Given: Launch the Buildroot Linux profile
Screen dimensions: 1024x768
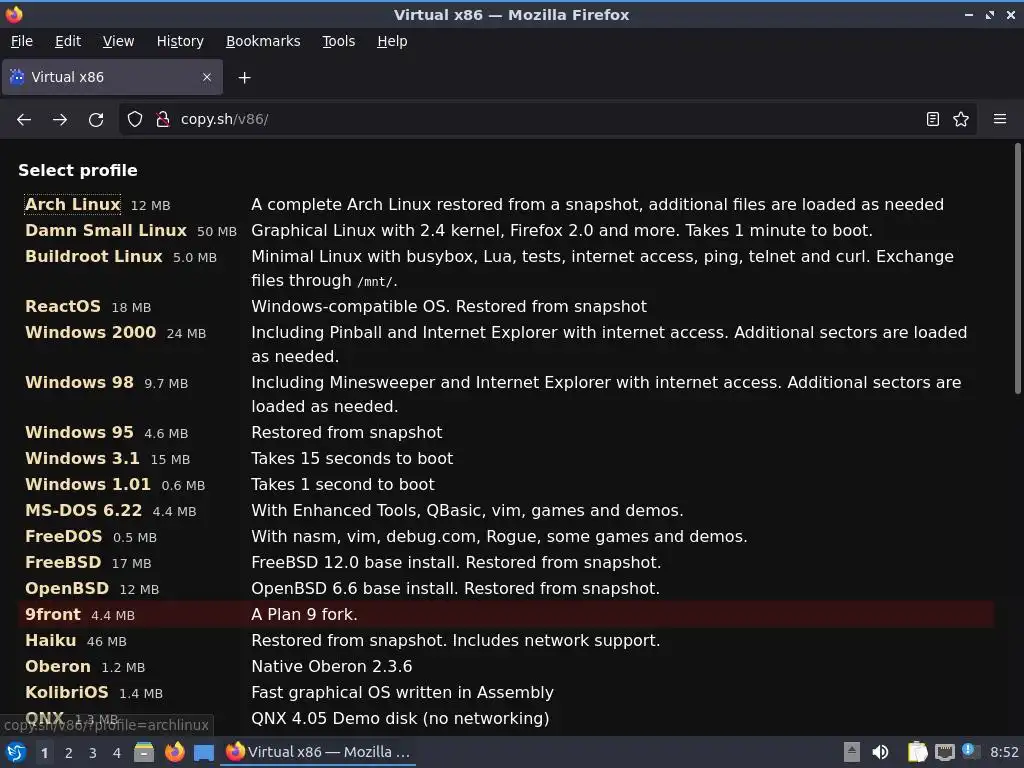Looking at the screenshot, I should 93,257.
